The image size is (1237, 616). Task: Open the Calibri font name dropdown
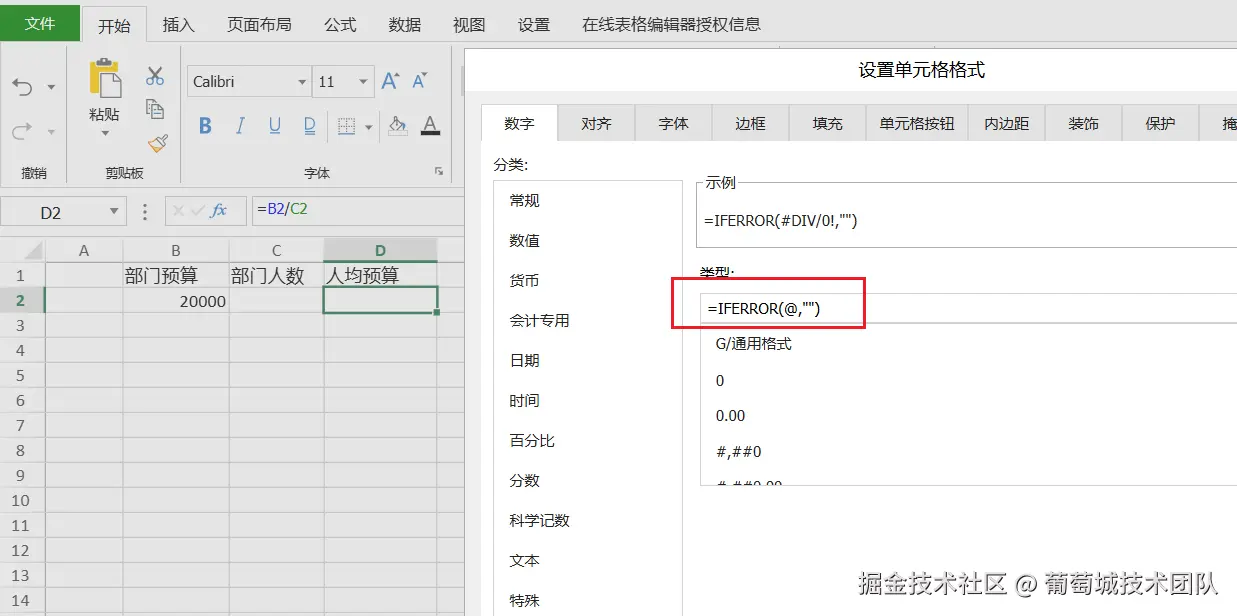click(302, 82)
